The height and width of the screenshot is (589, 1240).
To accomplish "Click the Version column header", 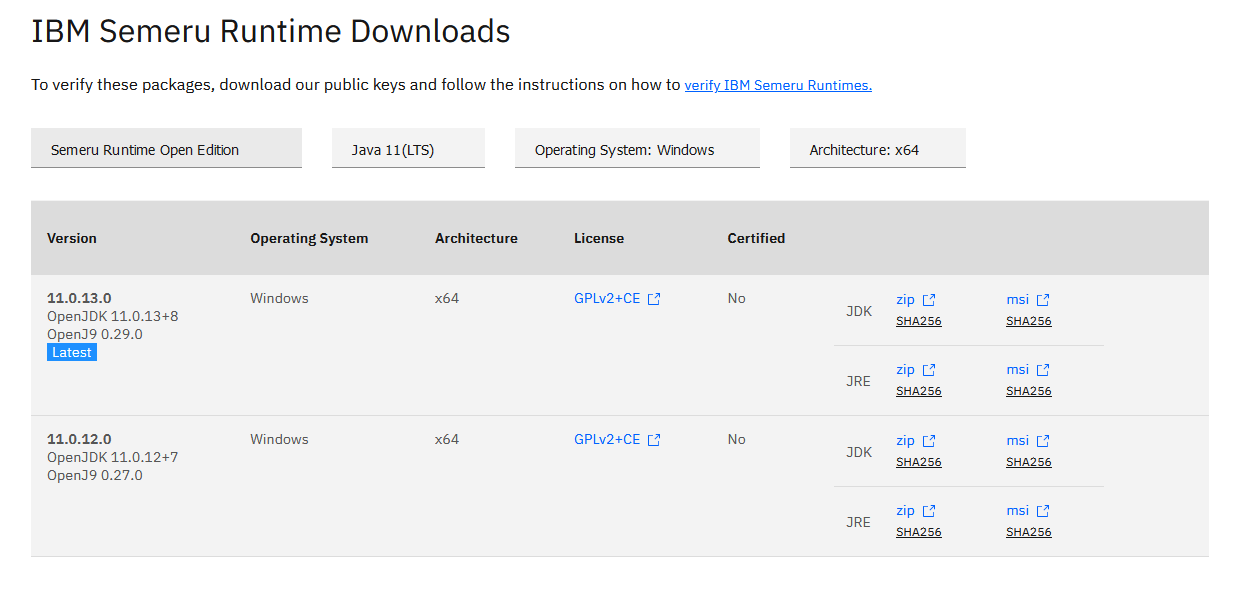I will [x=72, y=238].
